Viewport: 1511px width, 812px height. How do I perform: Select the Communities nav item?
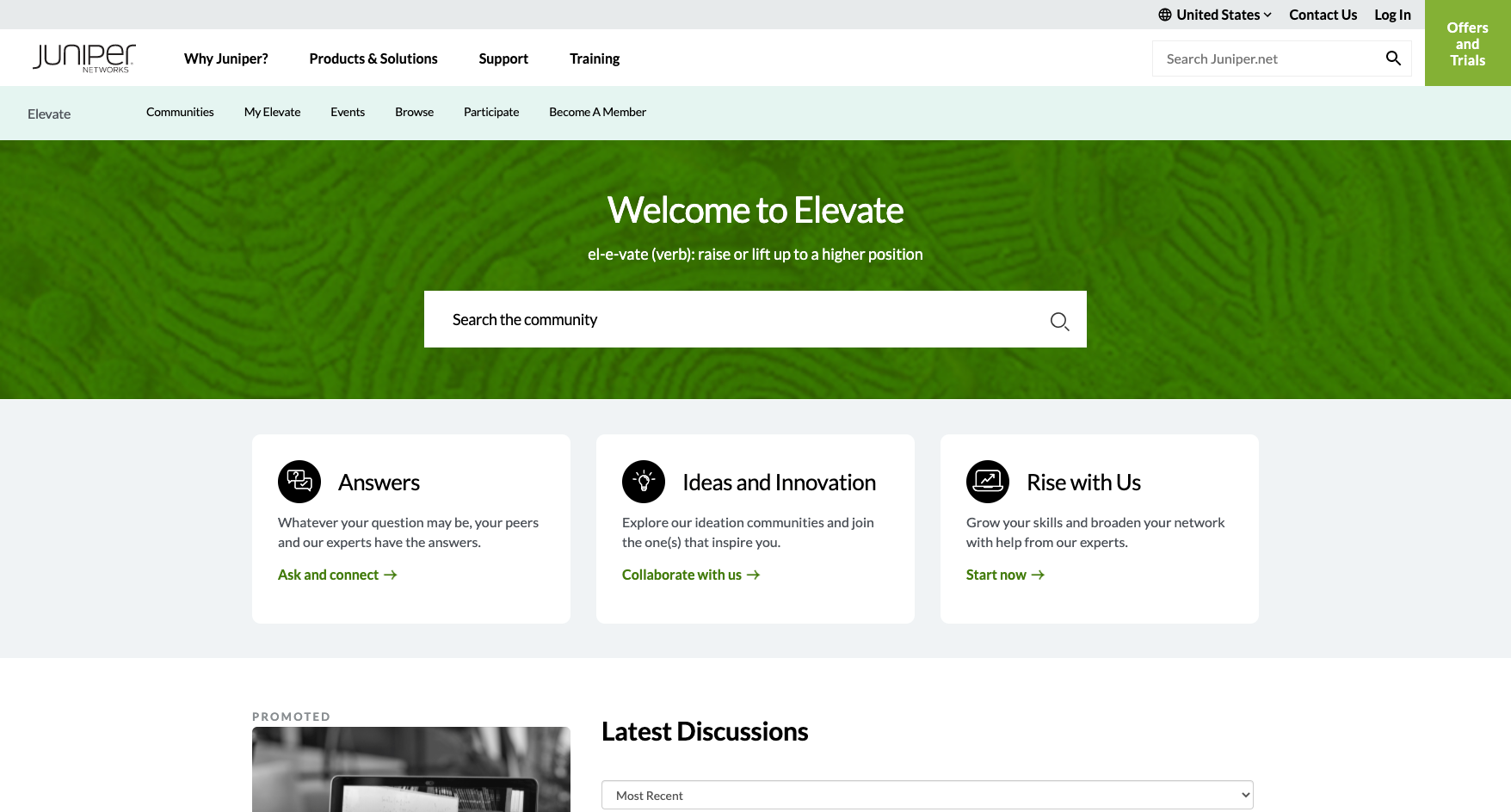coord(180,112)
